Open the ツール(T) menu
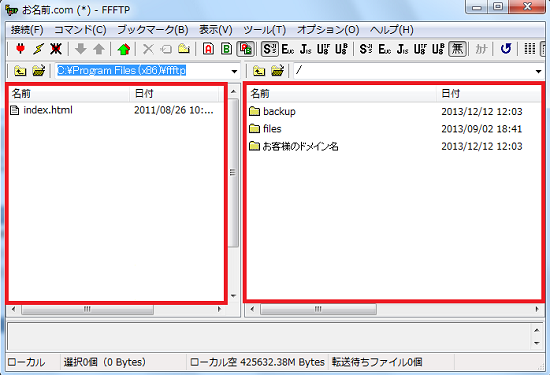Image resolution: width=550 pixels, height=375 pixels. 265,30
